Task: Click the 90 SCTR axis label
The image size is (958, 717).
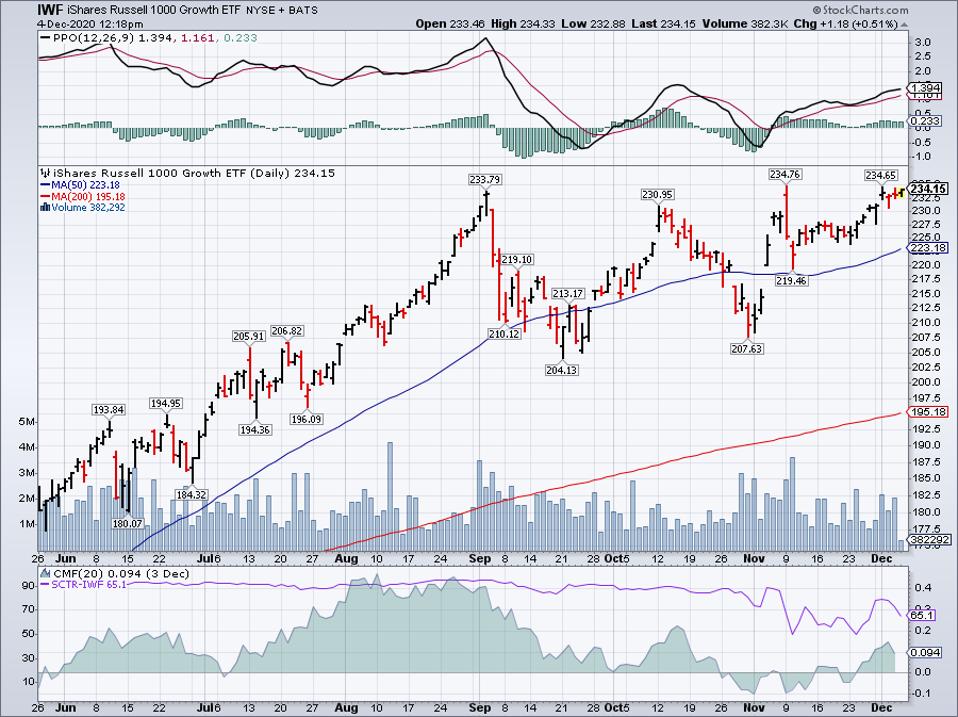Action: click(28, 586)
